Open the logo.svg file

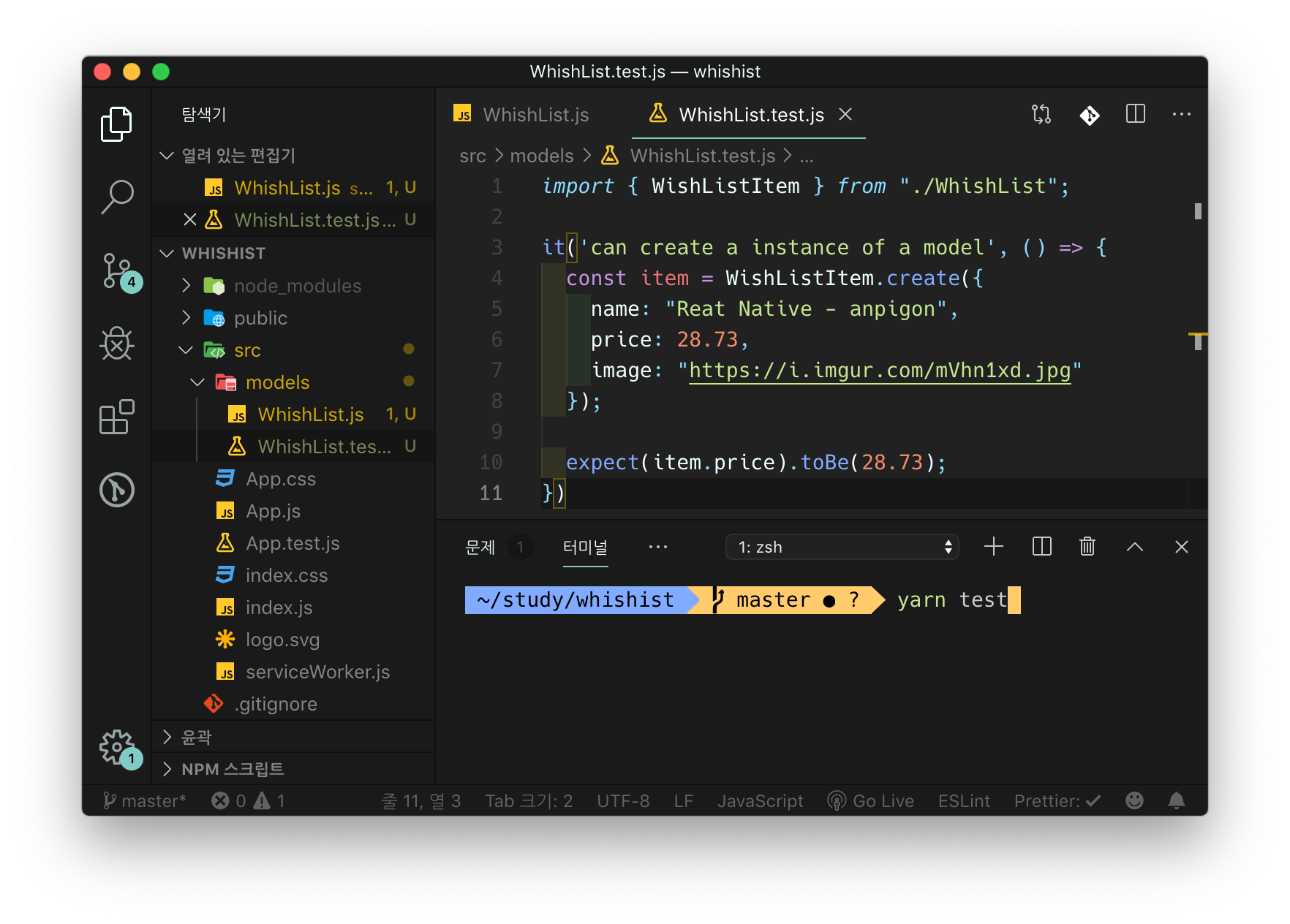pyautogui.click(x=293, y=640)
